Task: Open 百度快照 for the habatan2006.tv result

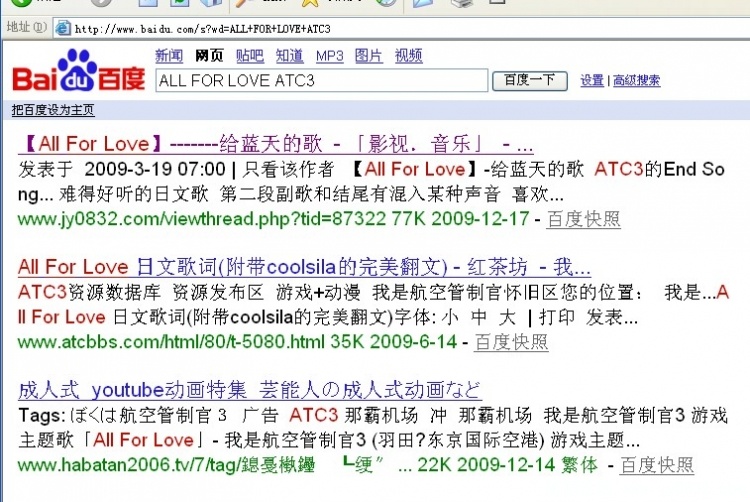Action: click(657, 465)
